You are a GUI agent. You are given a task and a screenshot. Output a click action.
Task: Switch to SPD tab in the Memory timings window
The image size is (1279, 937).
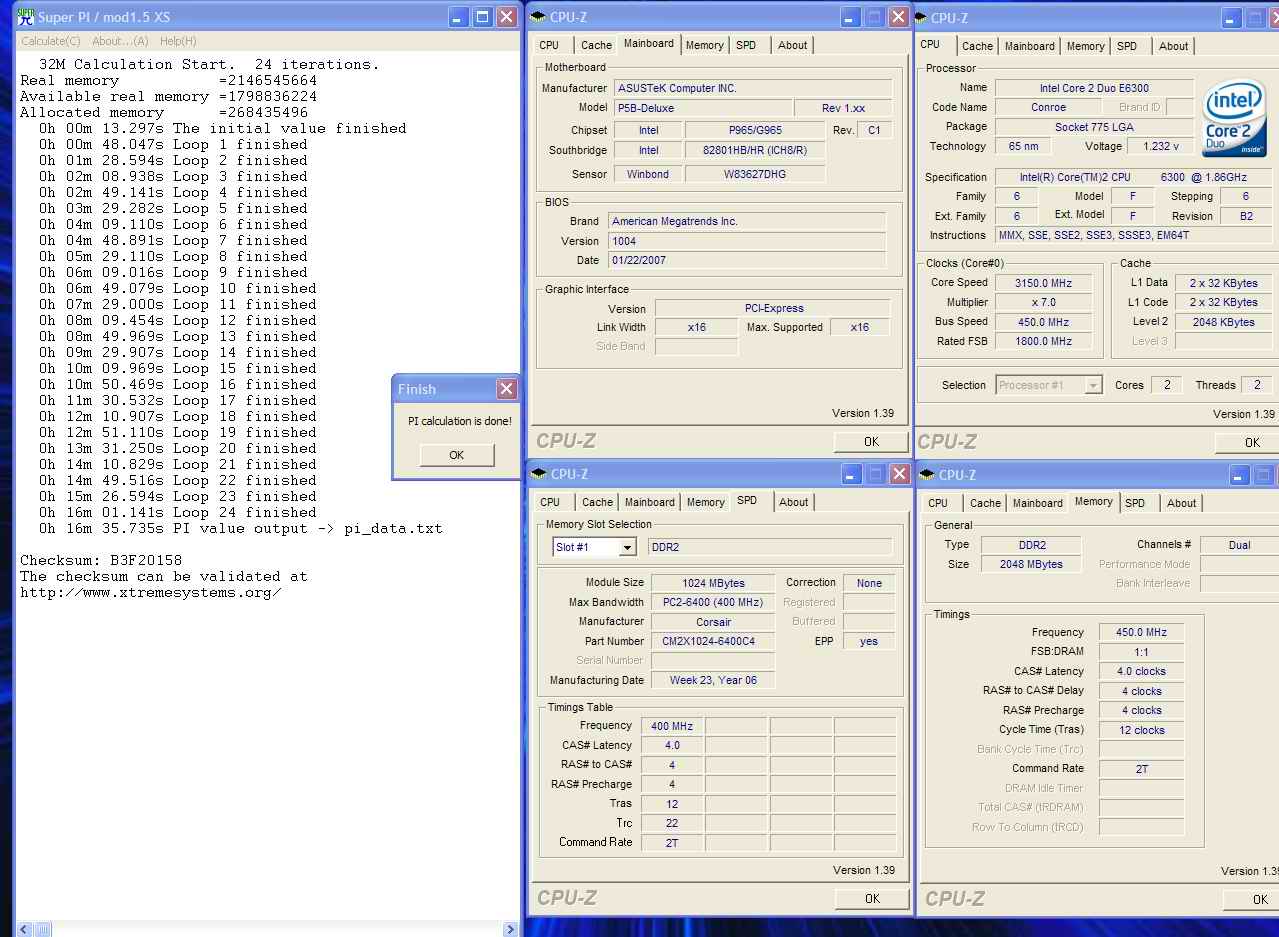[x=1135, y=503]
